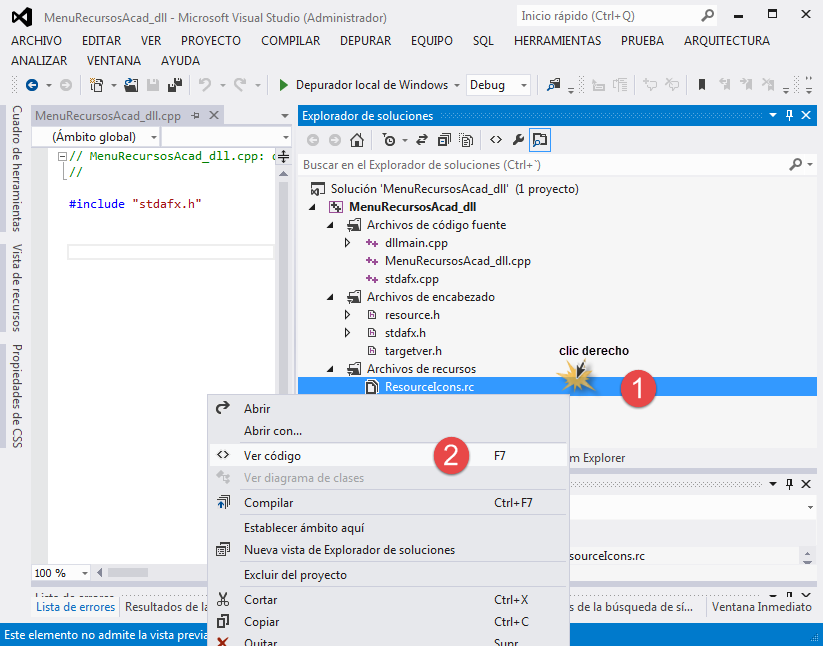Open the DEPURAR menu
The width and height of the screenshot is (823, 646).
tap(365, 41)
